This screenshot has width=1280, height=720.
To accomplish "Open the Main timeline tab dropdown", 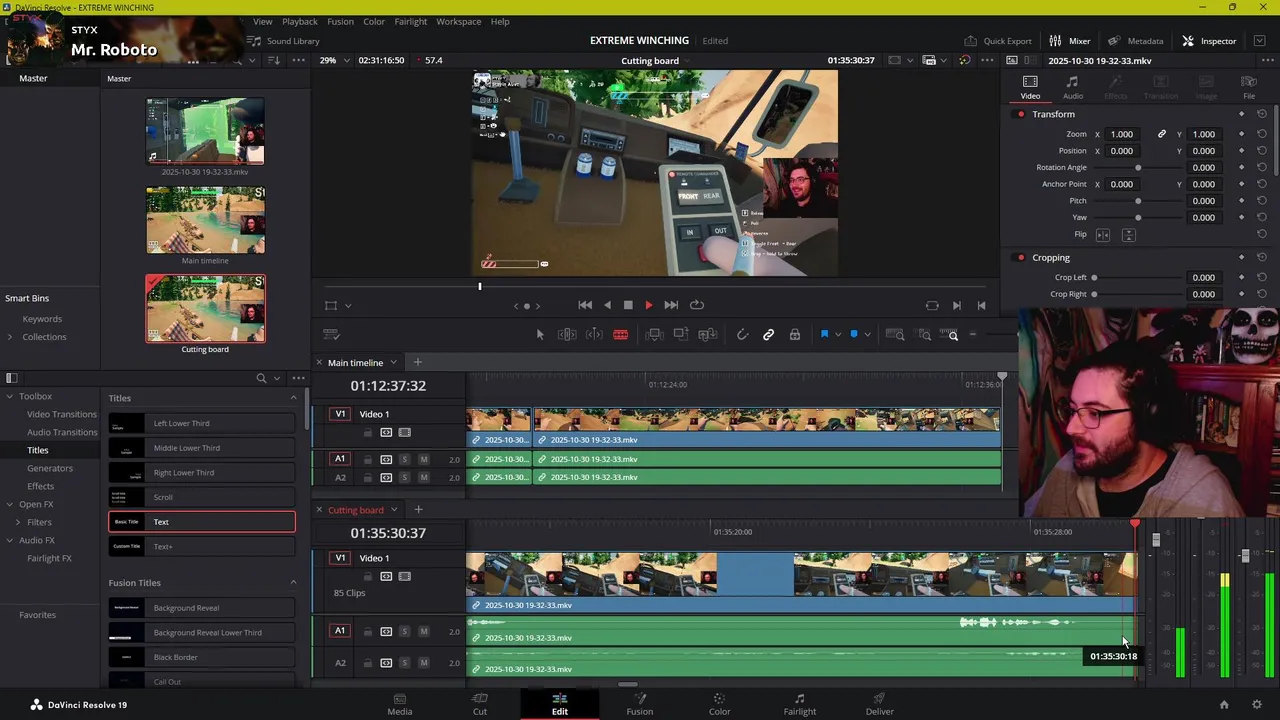I will [393, 362].
